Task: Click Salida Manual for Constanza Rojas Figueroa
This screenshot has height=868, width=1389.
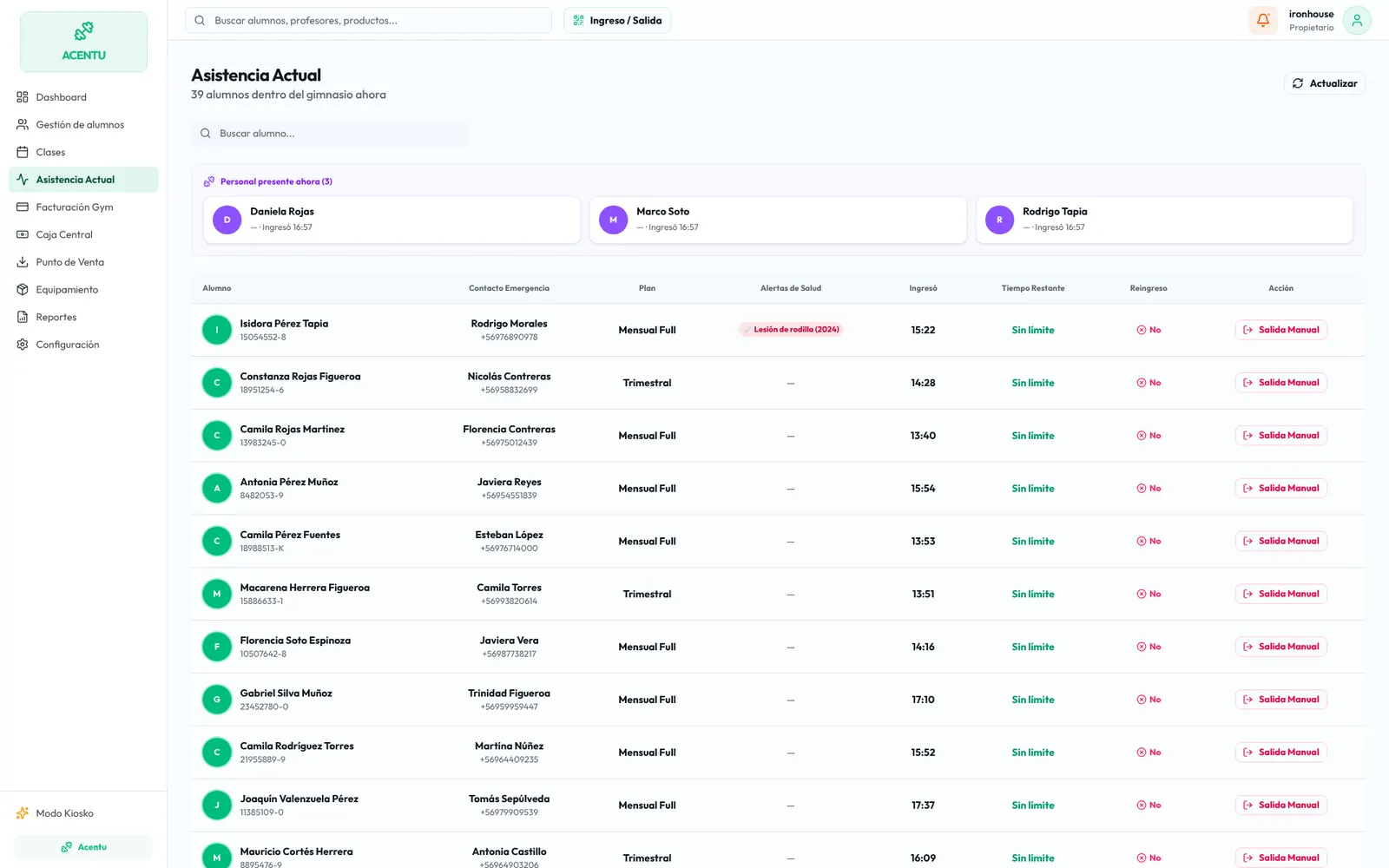Action: pyautogui.click(x=1280, y=383)
